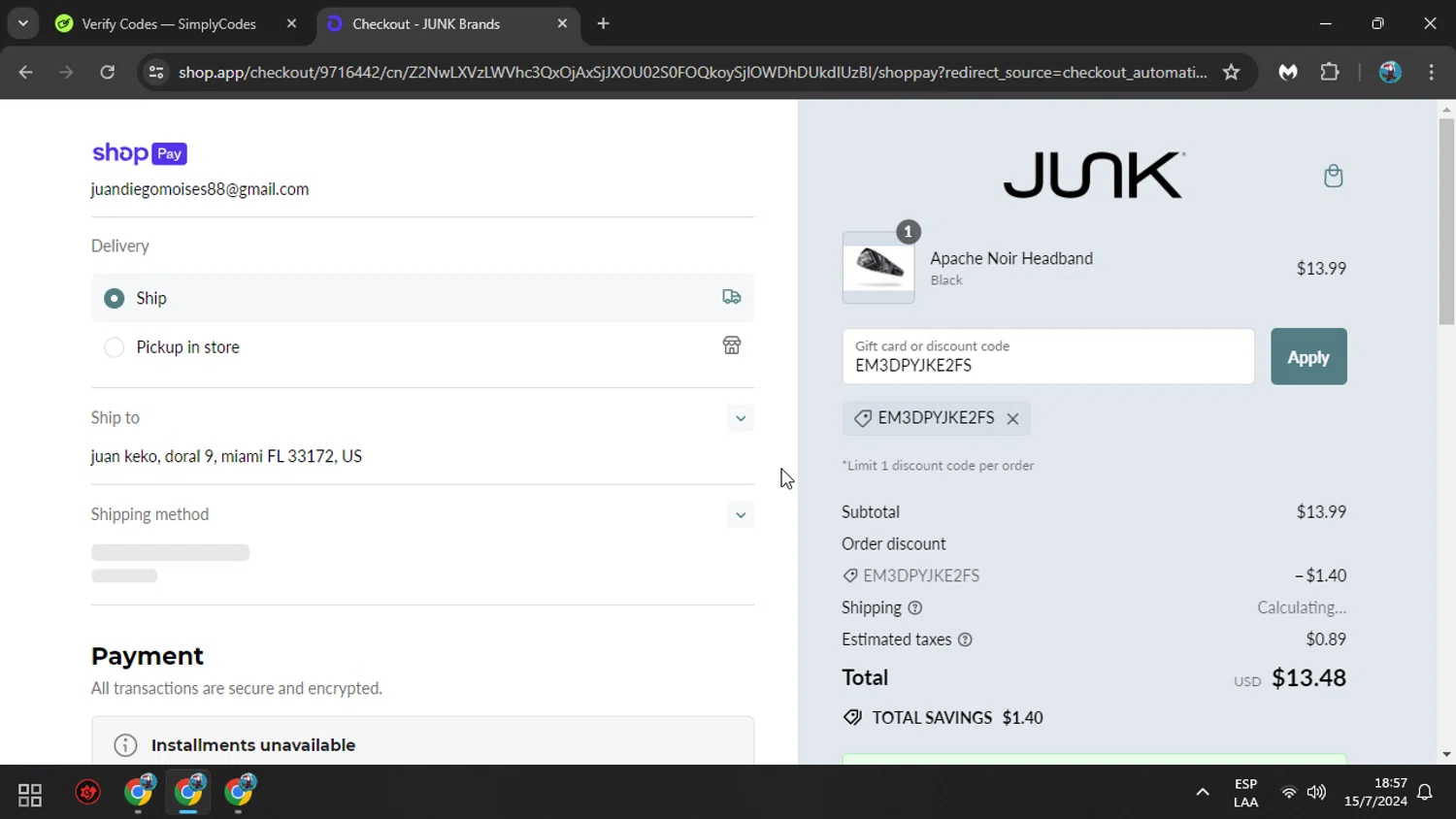Open the Windows notifications bell

[1425, 792]
